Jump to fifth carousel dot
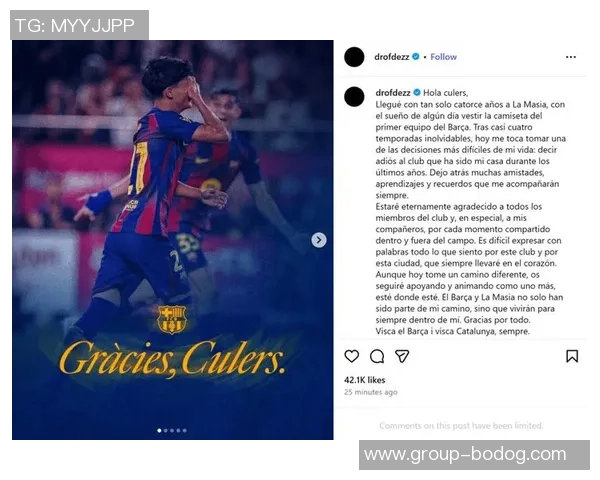Image resolution: width=600 pixels, height=480 pixels. tap(184, 431)
